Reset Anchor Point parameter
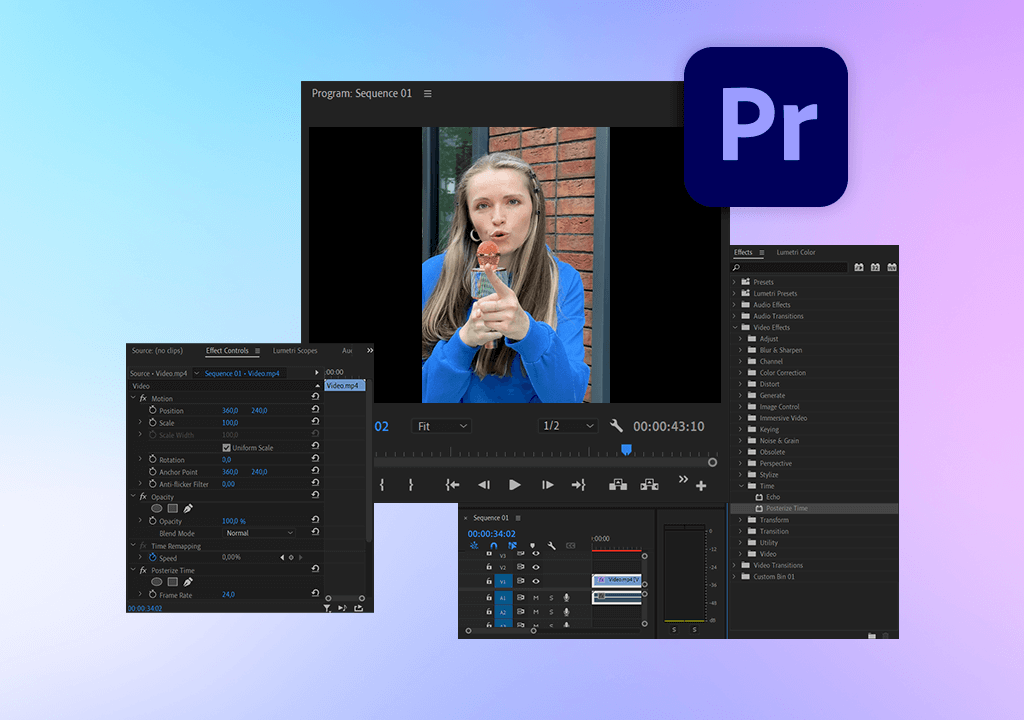This screenshot has width=1024, height=720. pos(315,470)
